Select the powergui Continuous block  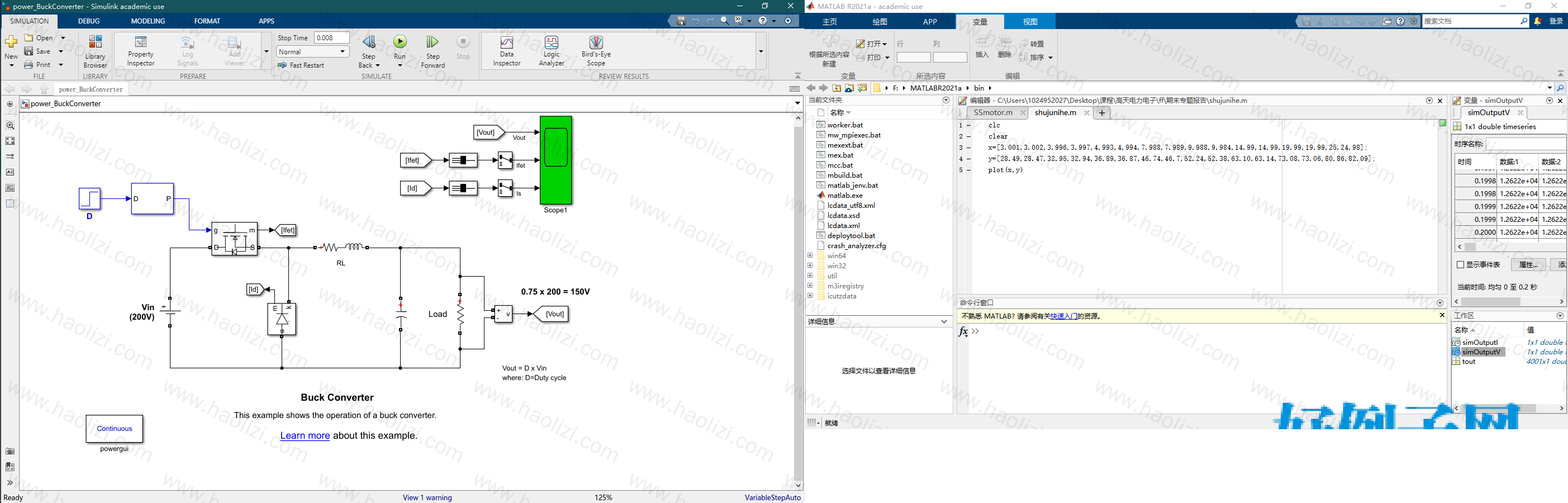115,429
